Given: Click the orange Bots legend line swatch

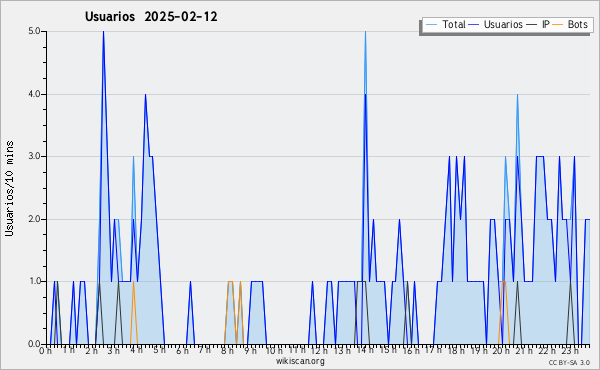Looking at the screenshot, I should (x=558, y=25).
